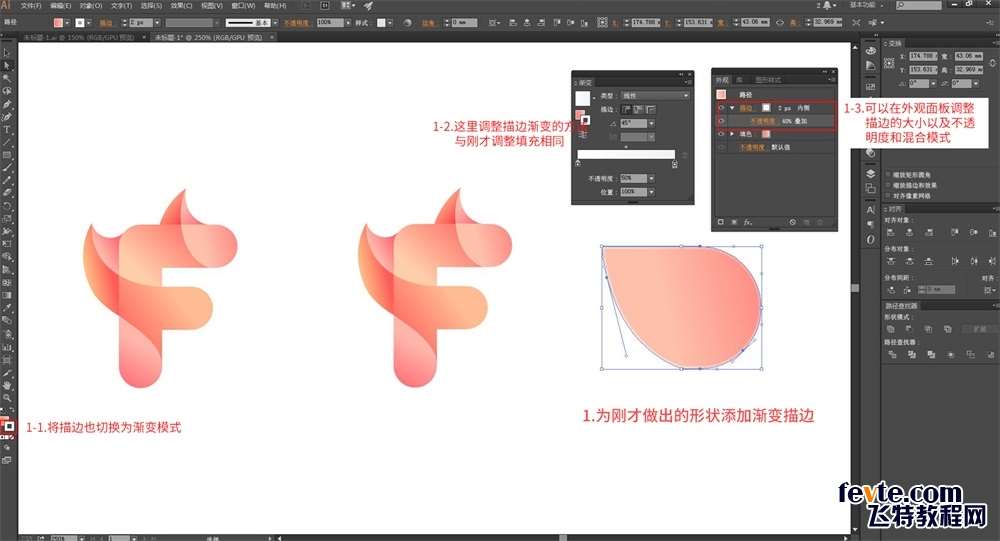Toggle visibility of fill row in Appearance panel
The height and width of the screenshot is (541, 1000).
point(721,134)
